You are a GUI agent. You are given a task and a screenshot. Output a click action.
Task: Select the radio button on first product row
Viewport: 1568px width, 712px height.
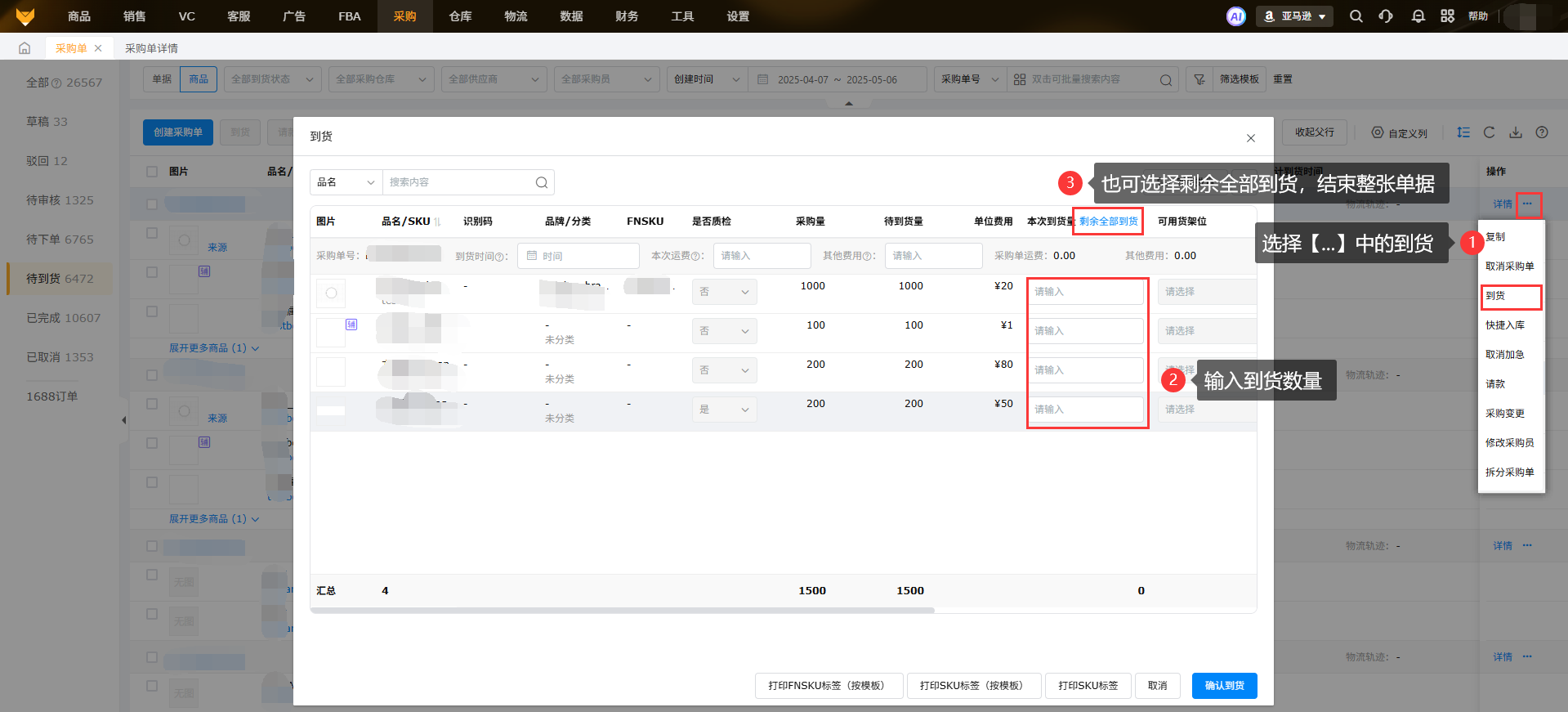331,293
